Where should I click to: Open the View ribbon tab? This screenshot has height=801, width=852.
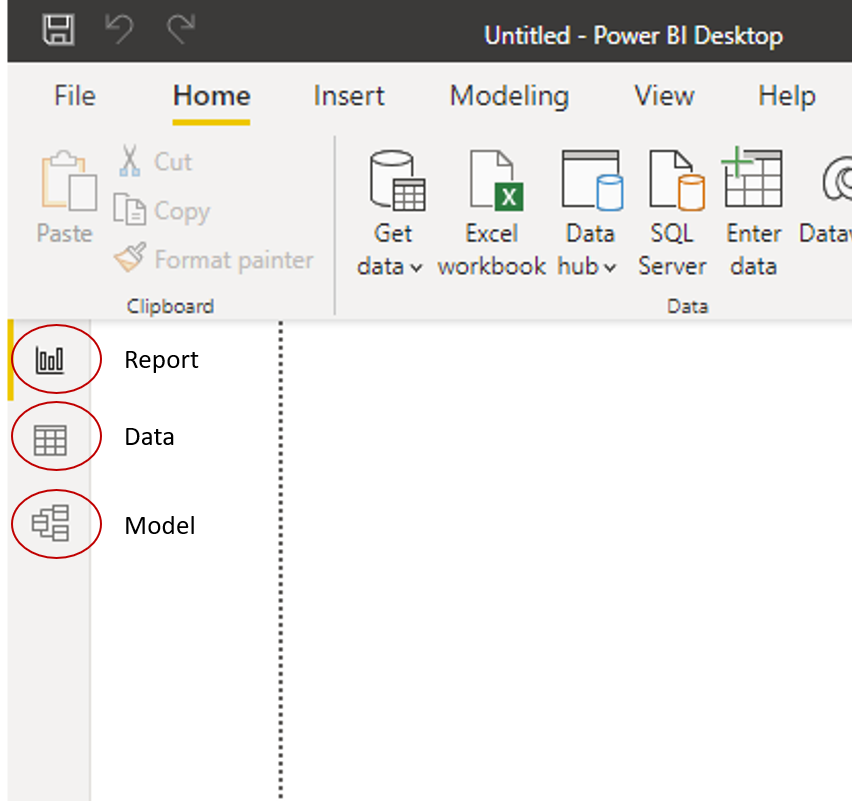664,96
